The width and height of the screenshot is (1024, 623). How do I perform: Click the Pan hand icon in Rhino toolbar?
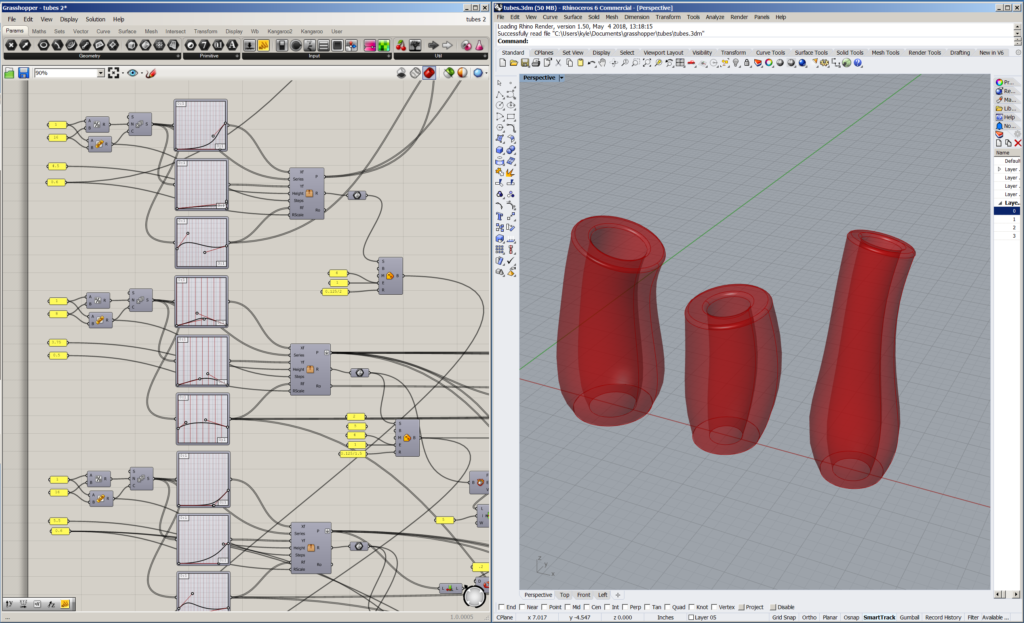click(x=602, y=63)
